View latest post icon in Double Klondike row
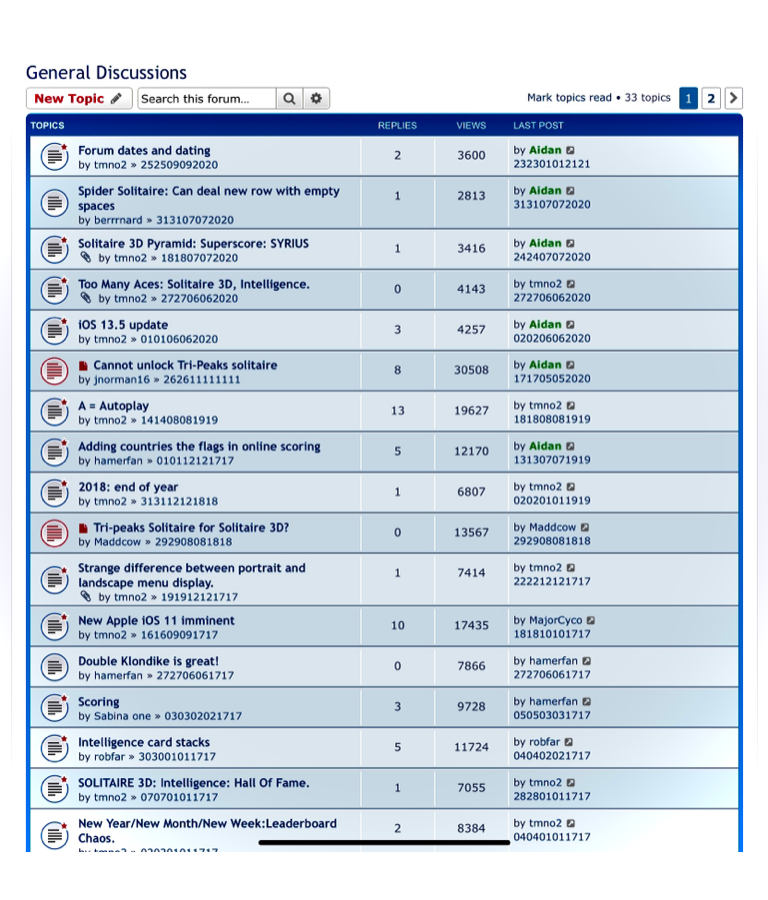Screen dimensions: 768x900 (x=586, y=661)
